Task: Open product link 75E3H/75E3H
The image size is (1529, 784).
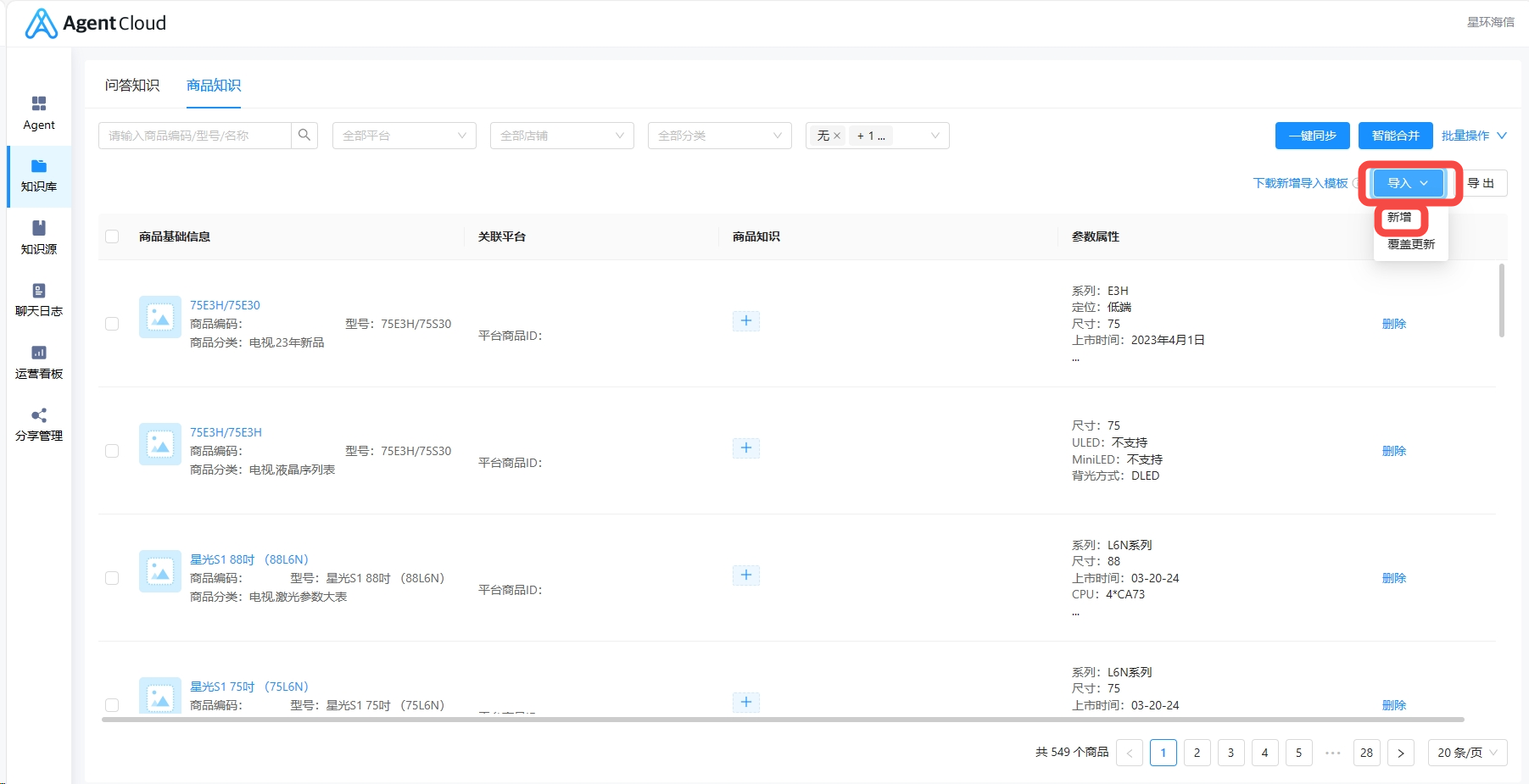Action: click(x=226, y=432)
